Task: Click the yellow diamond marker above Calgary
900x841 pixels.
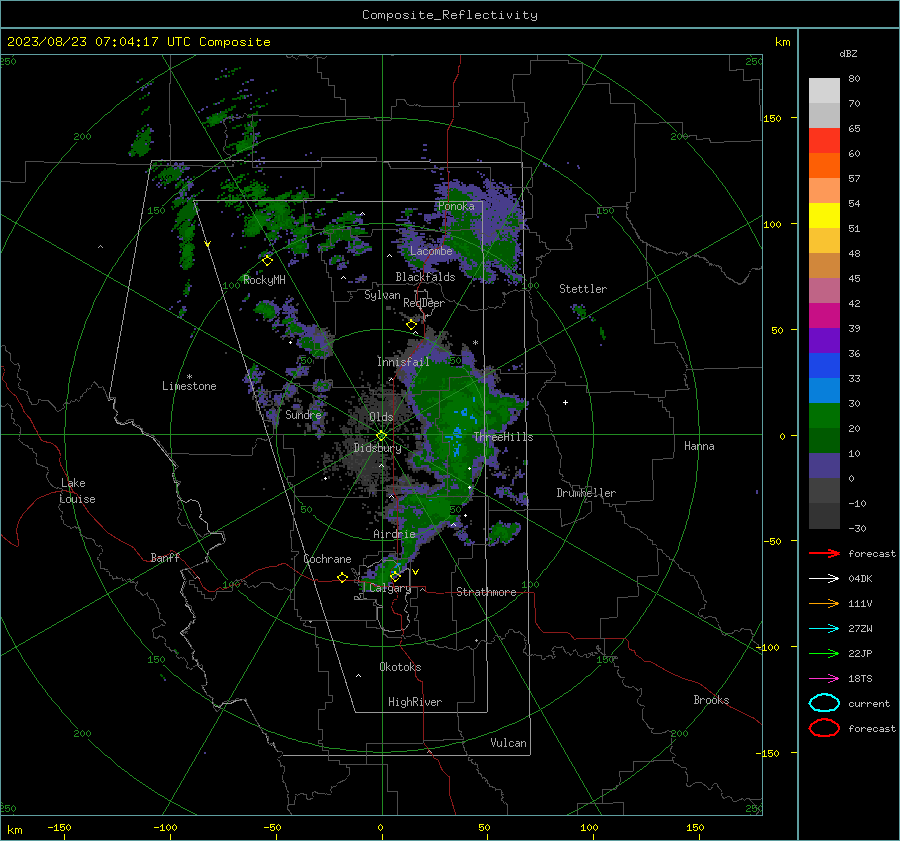Action: pos(395,576)
